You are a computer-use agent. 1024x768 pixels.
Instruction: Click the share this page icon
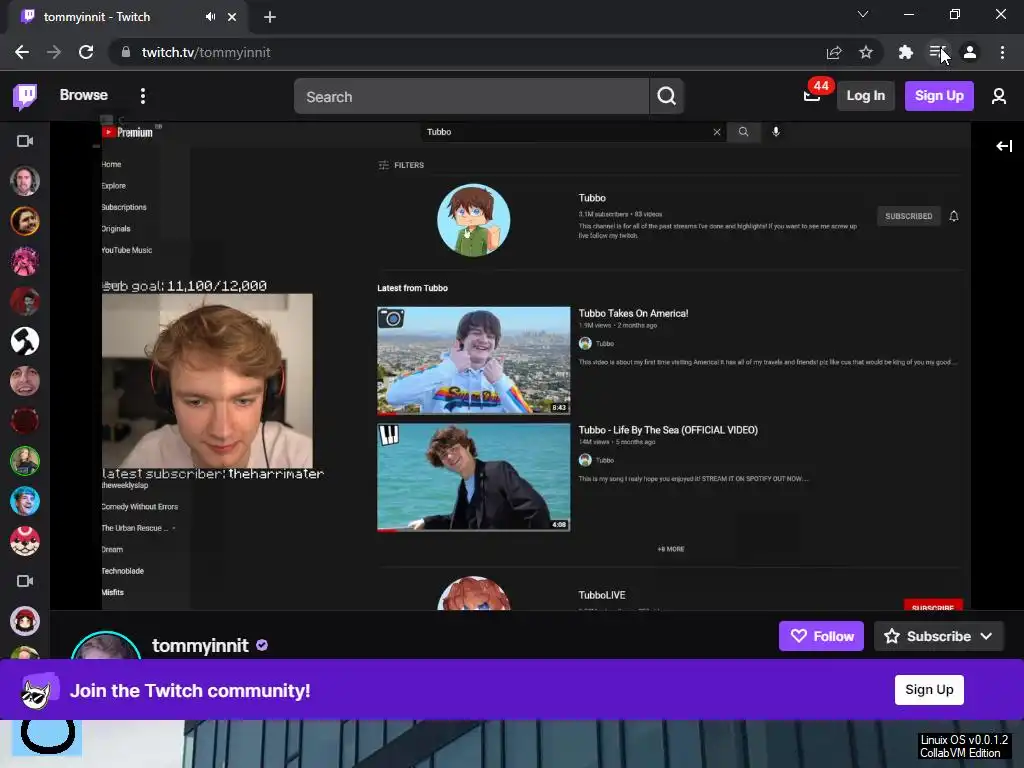[833, 52]
